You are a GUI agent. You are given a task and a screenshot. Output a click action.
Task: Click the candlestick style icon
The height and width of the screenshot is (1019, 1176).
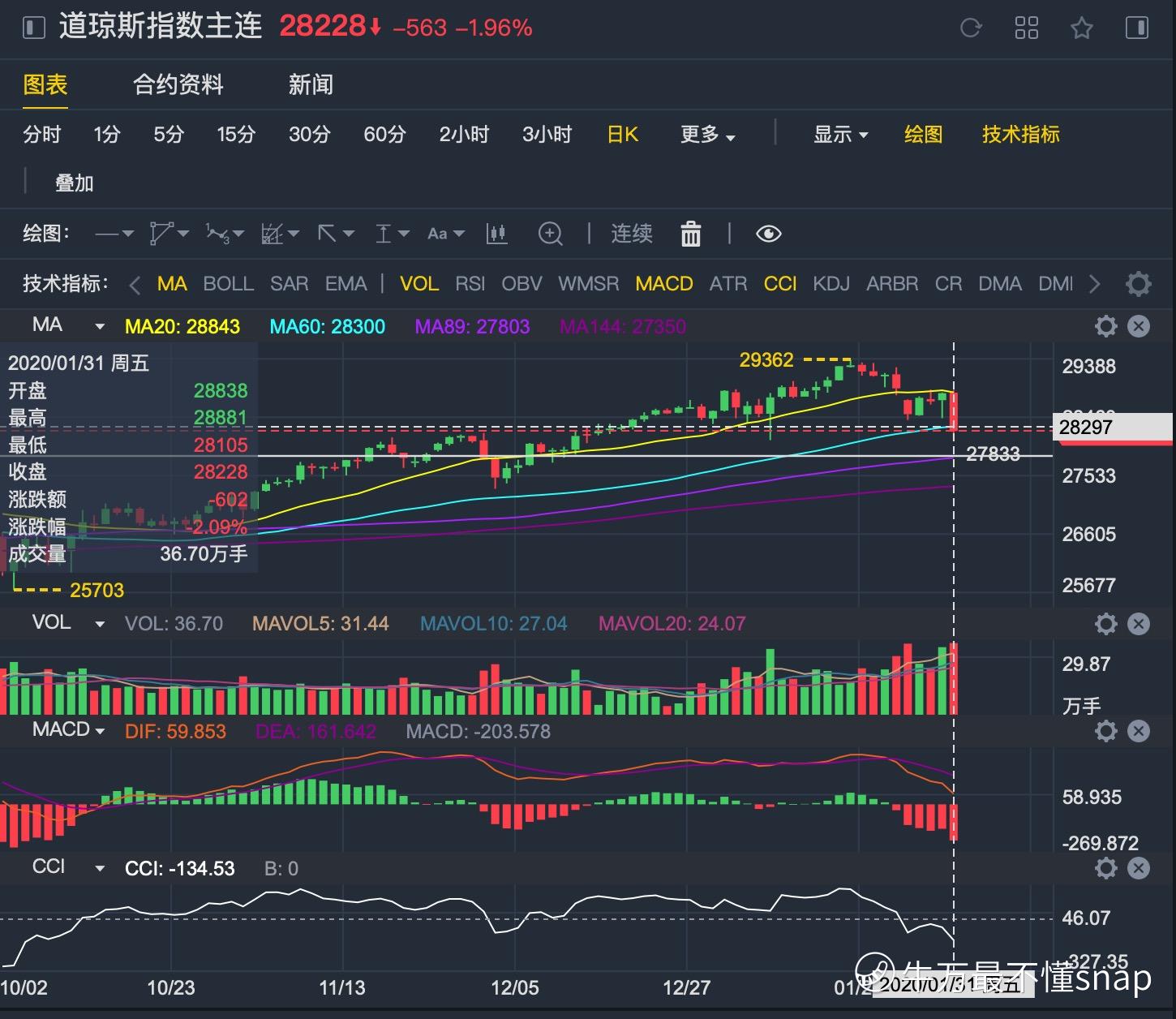[496, 234]
